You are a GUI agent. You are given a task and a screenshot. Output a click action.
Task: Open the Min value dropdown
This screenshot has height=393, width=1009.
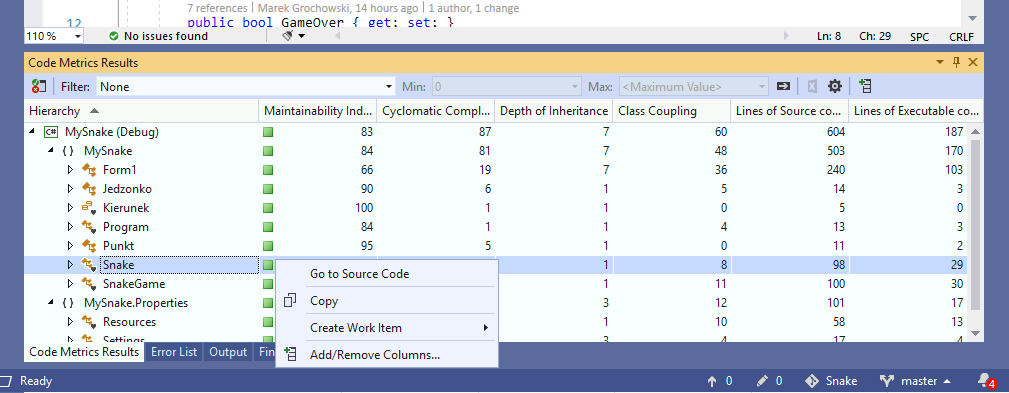(575, 87)
